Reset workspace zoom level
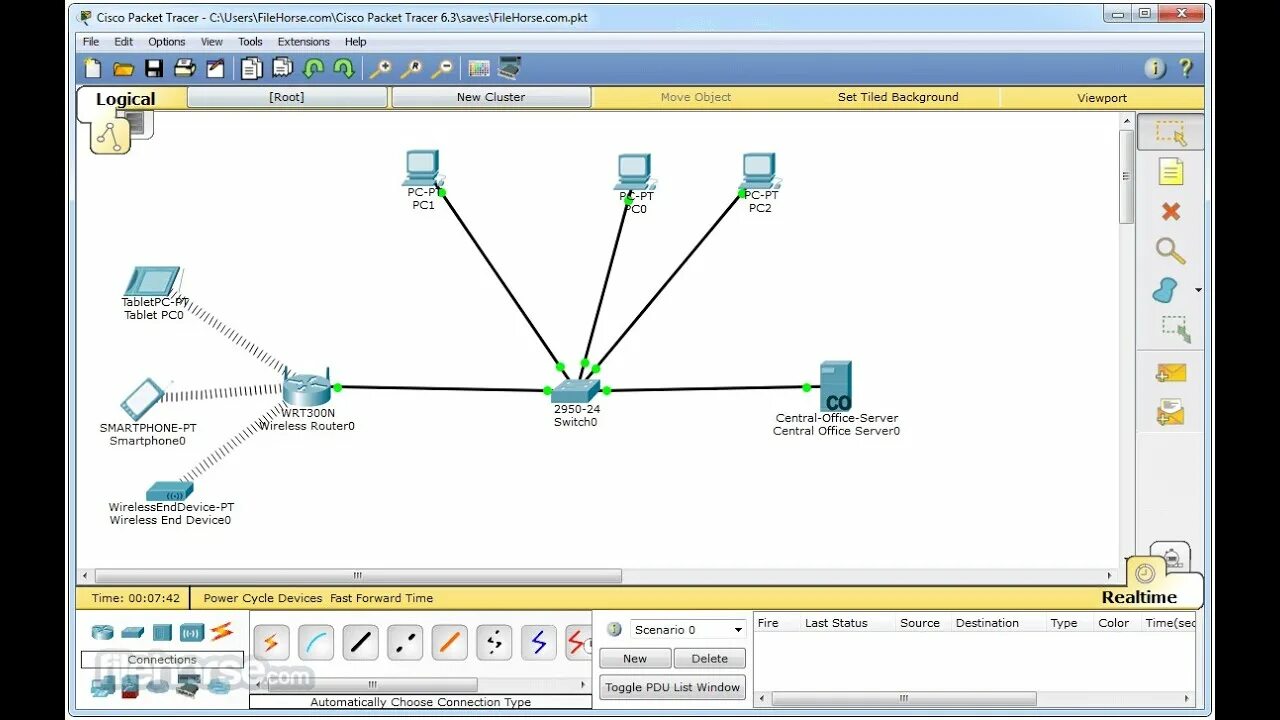This screenshot has height=720, width=1280. tap(411, 69)
